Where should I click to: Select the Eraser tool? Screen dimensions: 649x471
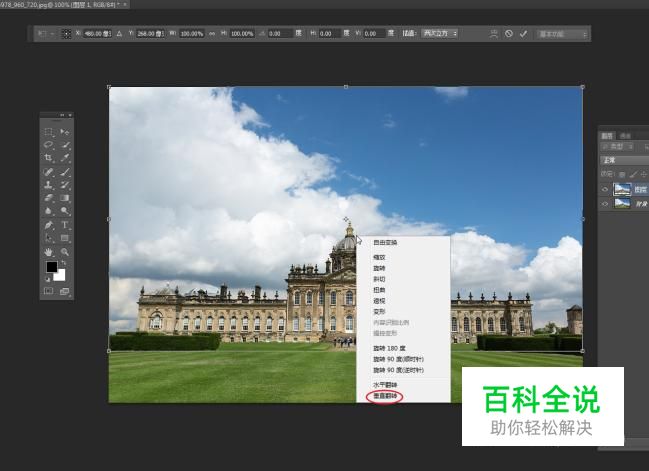pyautogui.click(x=49, y=198)
